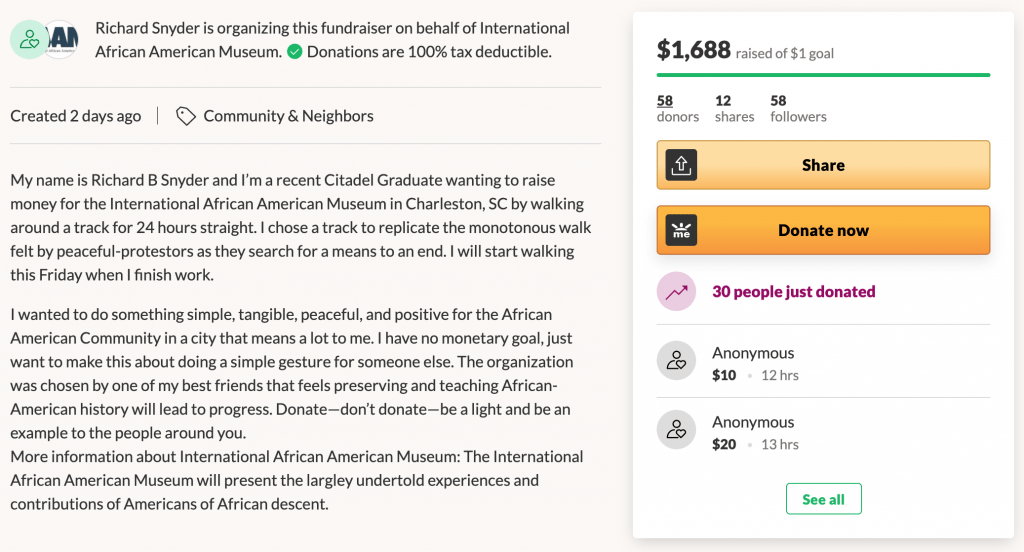Open the International African American Museum logo
This screenshot has width=1024, height=552.
(x=63, y=40)
